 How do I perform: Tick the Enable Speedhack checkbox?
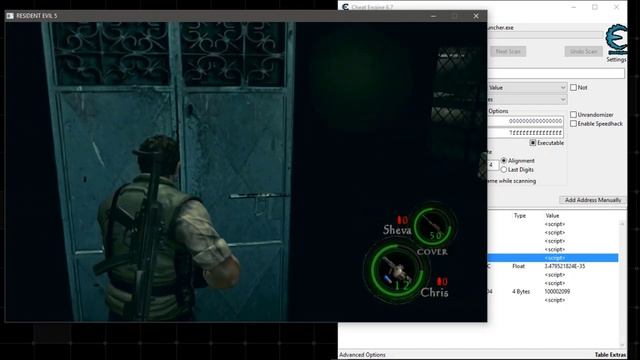point(573,124)
